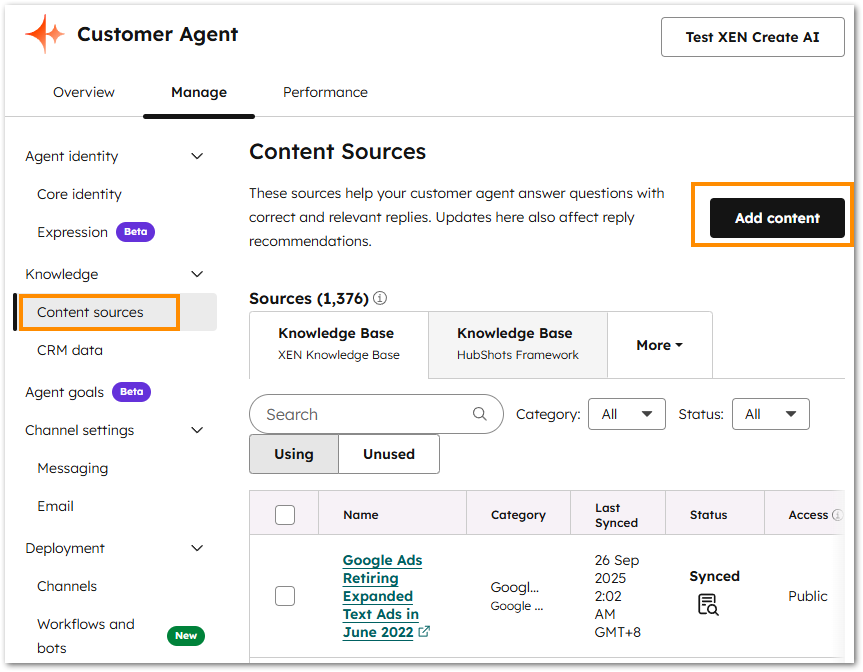
Task: Click the Add content button
Action: (x=777, y=217)
